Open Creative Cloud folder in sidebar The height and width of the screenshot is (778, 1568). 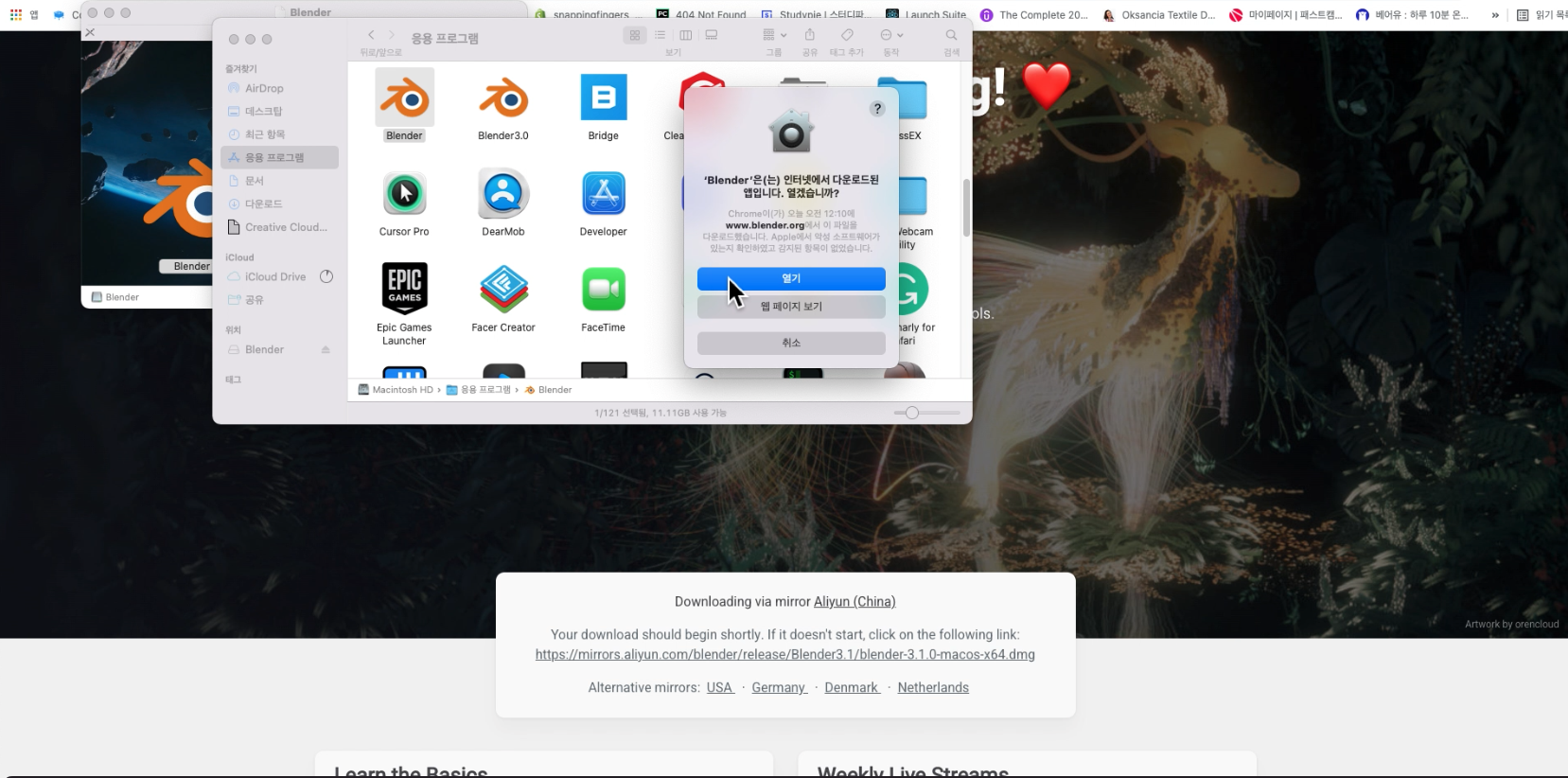[x=279, y=227]
